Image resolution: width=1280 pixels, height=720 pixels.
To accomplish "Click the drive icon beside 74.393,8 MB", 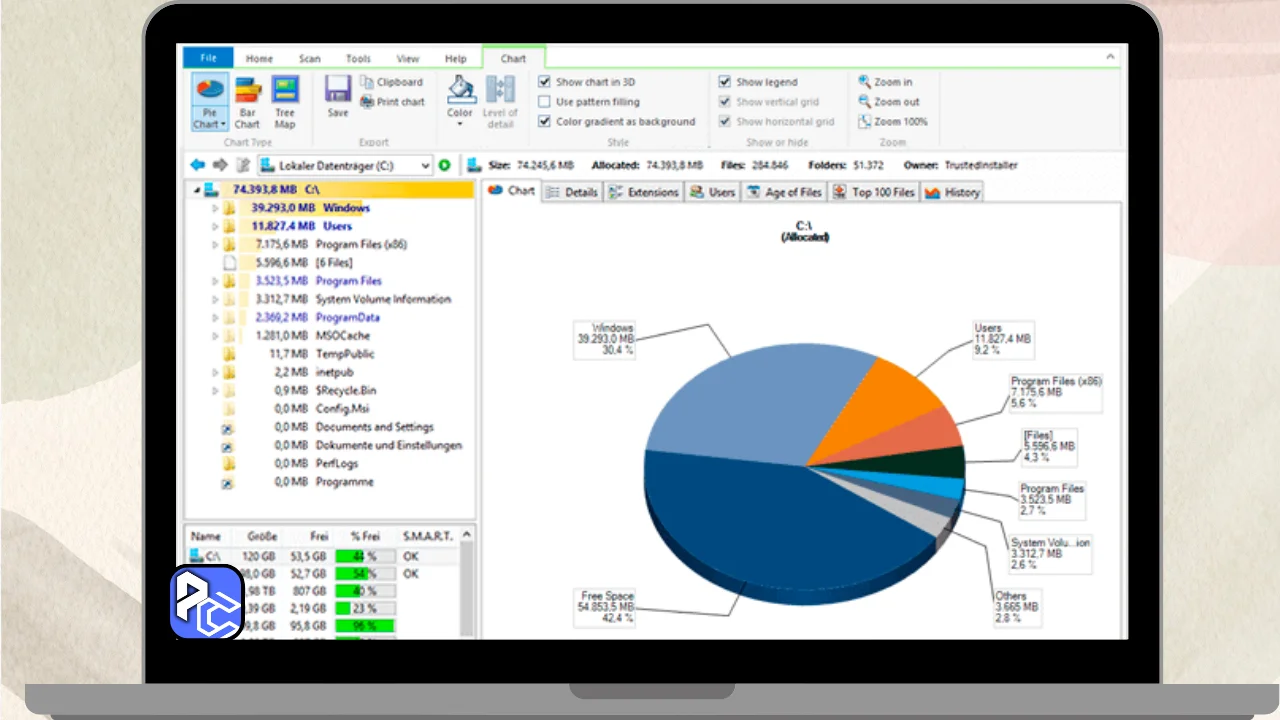I will (210, 189).
